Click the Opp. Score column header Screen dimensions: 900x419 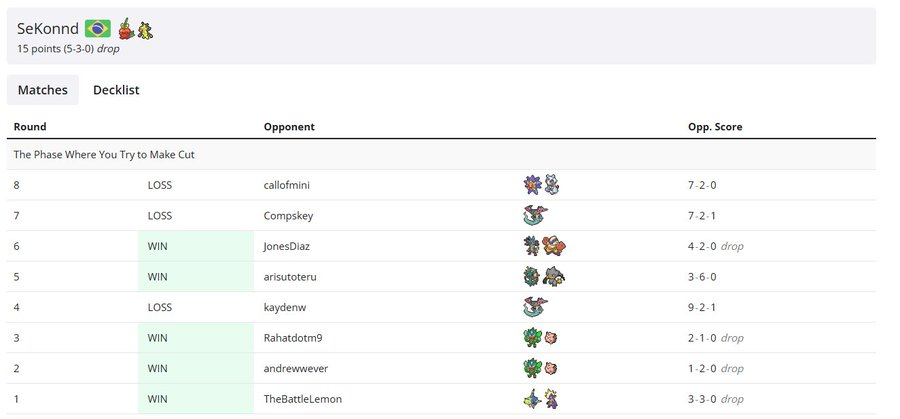coord(715,127)
